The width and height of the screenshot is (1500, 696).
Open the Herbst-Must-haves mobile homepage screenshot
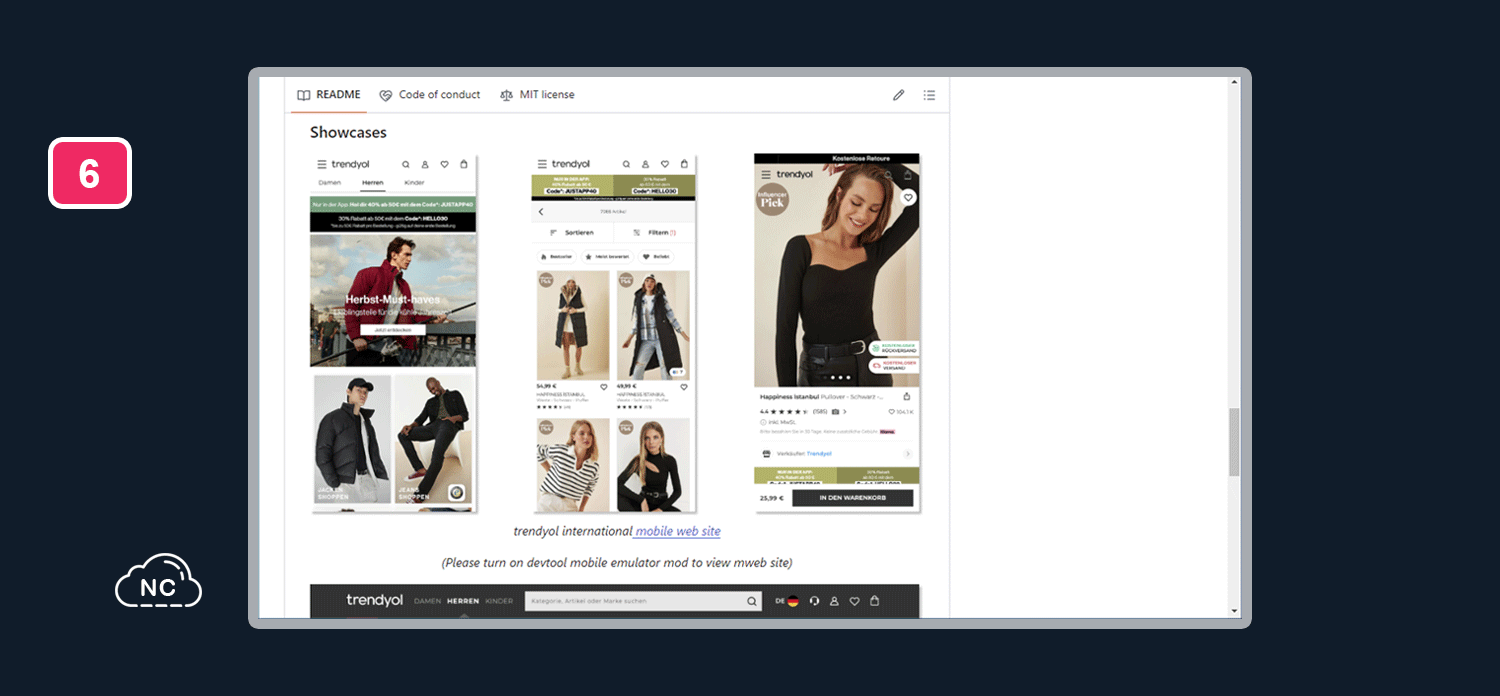[394, 334]
